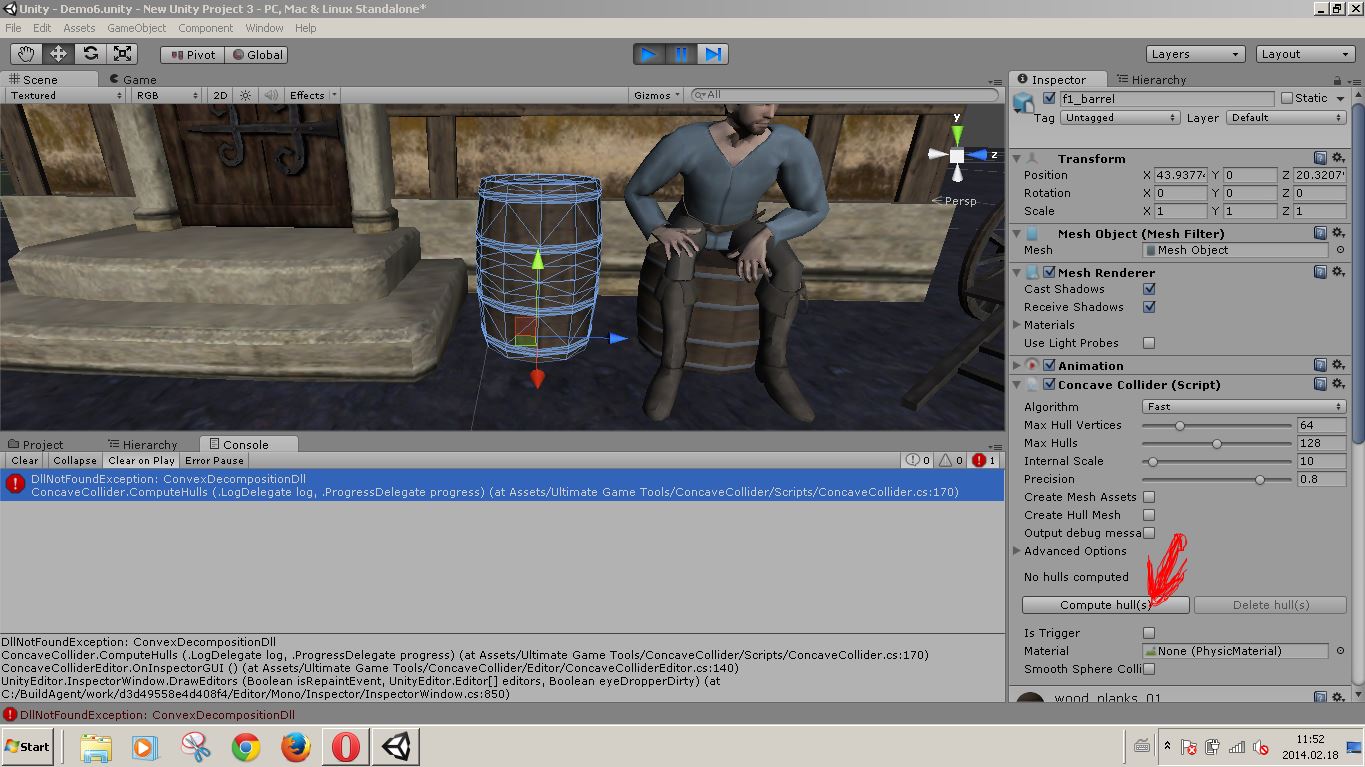Open Transform component gear menu

pos(1338,158)
